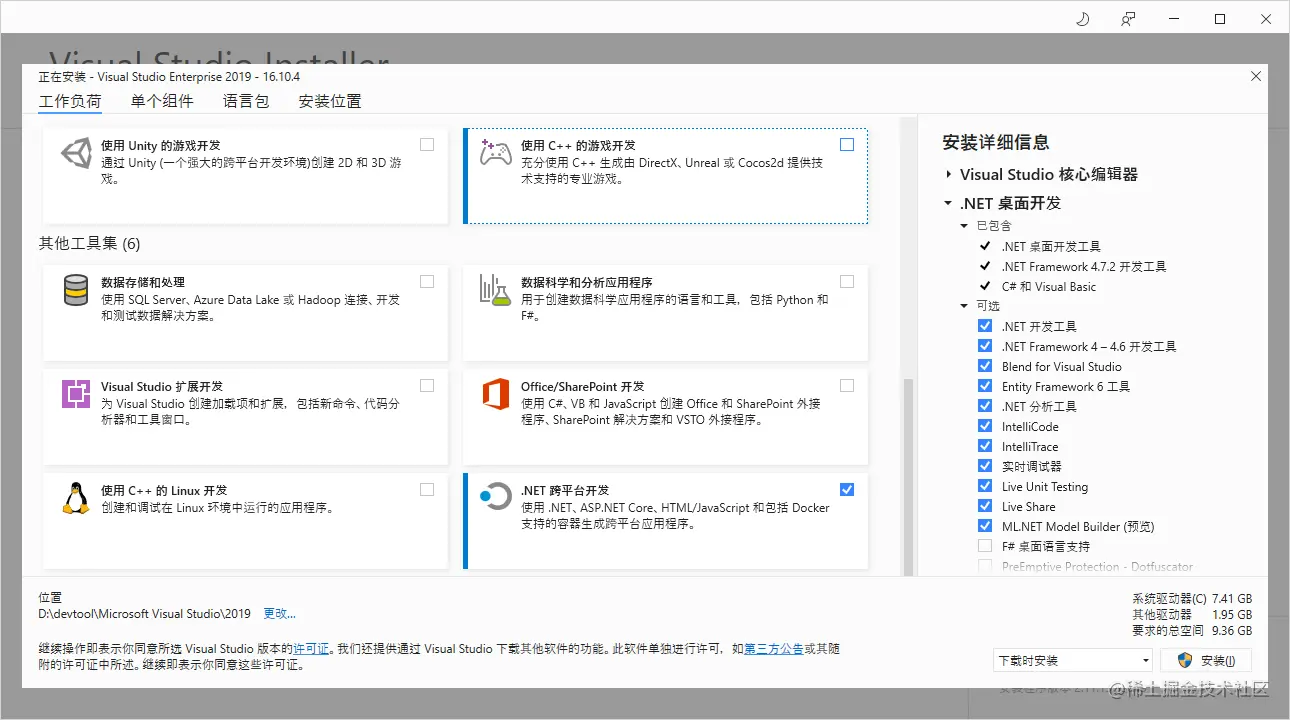Check the Office/SharePoint development workload
Screen dimensions: 1290x720
coord(847,385)
